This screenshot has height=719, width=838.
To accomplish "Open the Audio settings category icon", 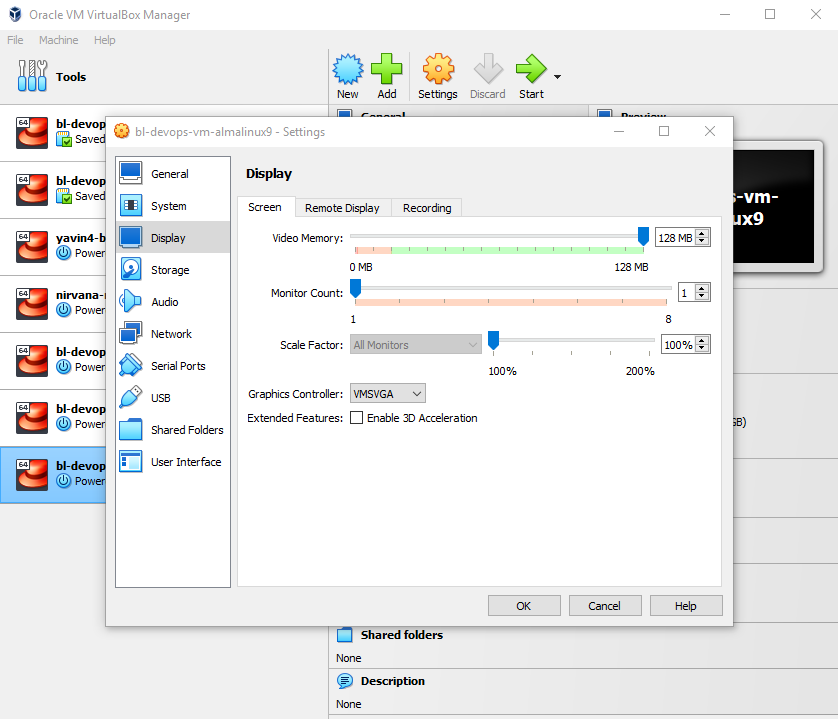I will 131,301.
